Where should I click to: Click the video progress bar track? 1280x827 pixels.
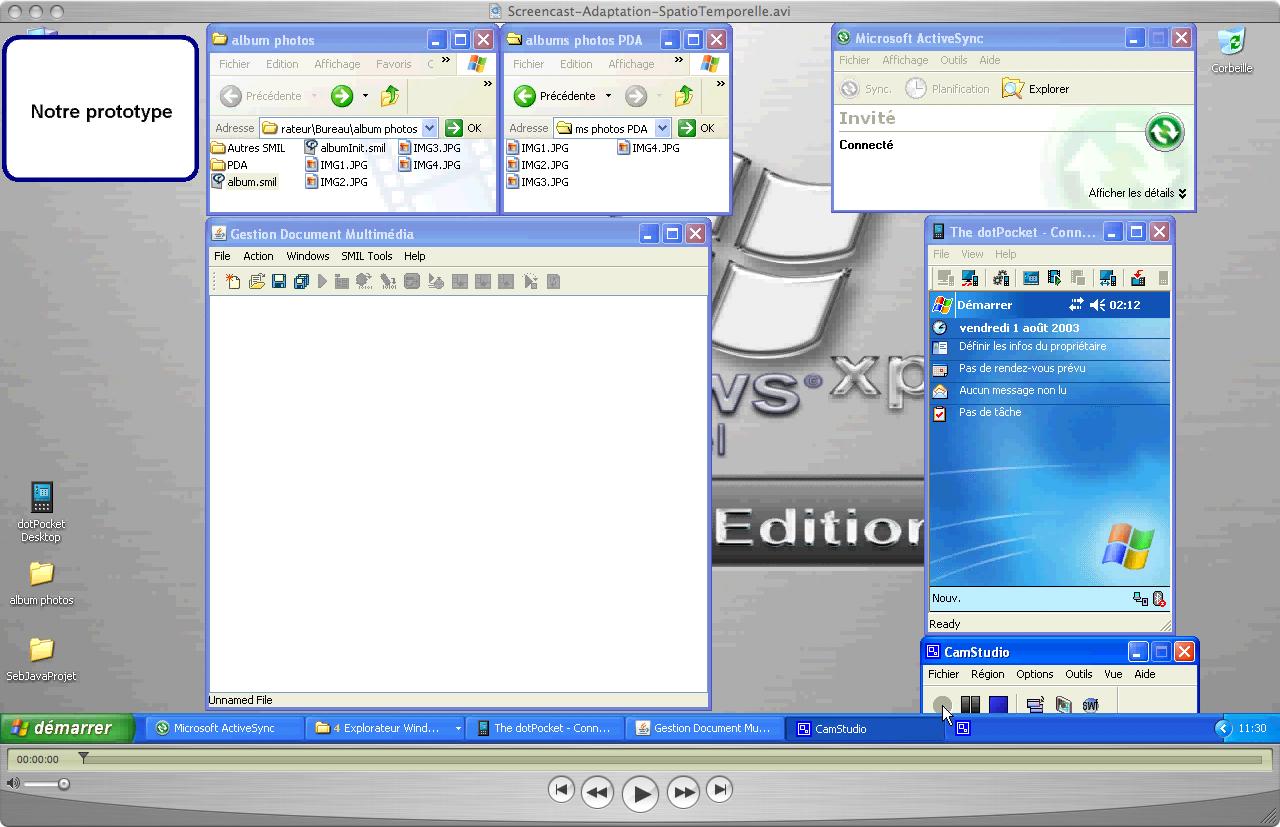click(670, 760)
